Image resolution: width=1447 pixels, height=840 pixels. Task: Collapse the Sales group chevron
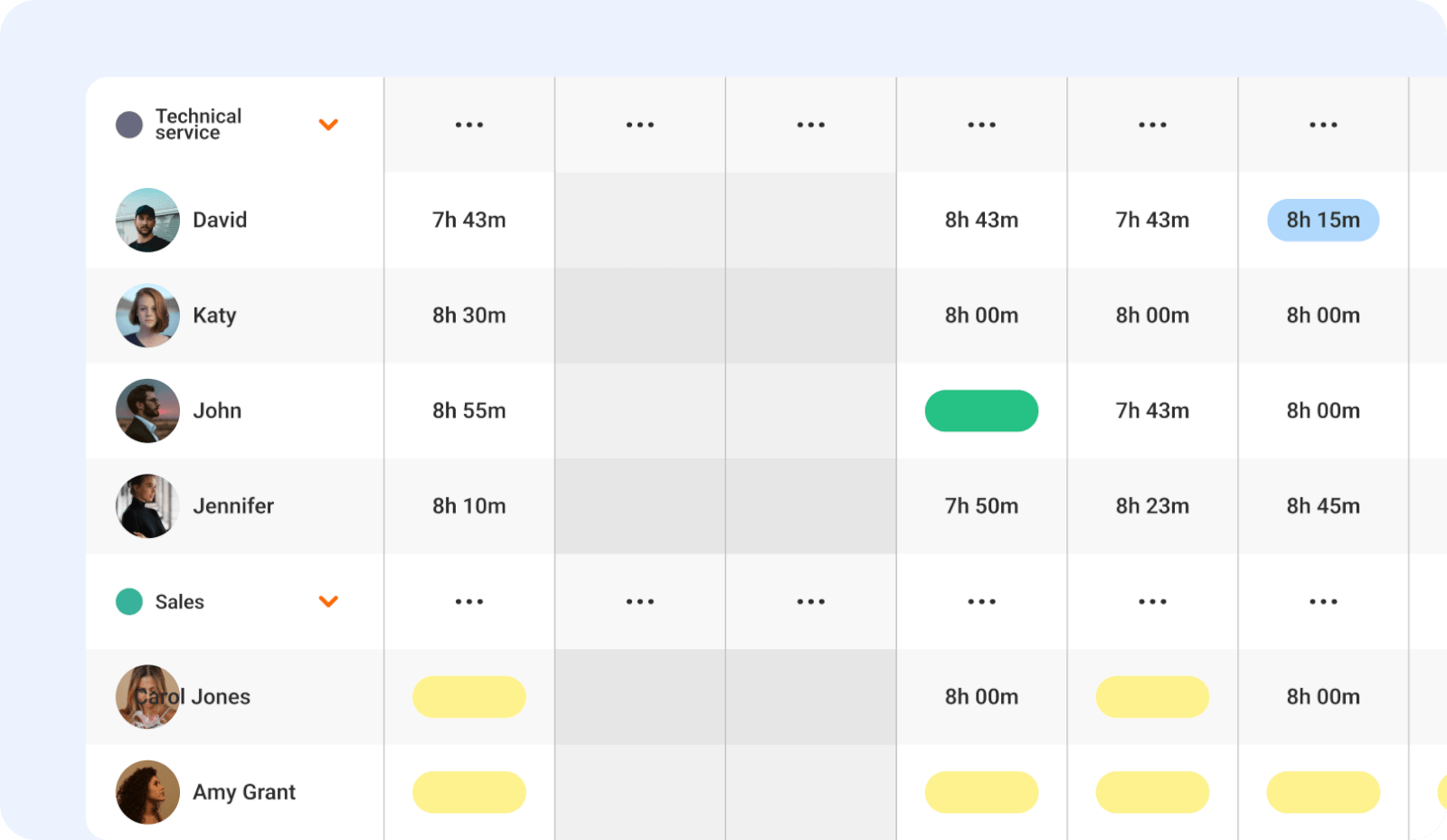tap(328, 601)
